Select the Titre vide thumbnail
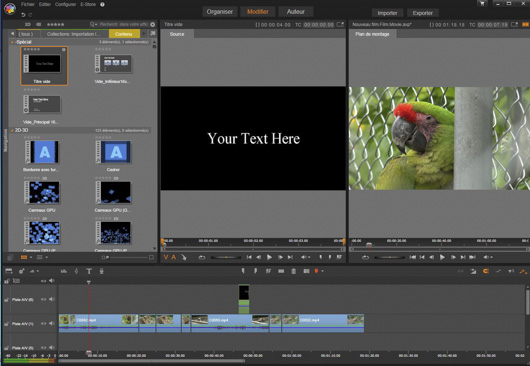This screenshot has width=530, height=366. pyautogui.click(x=44, y=66)
